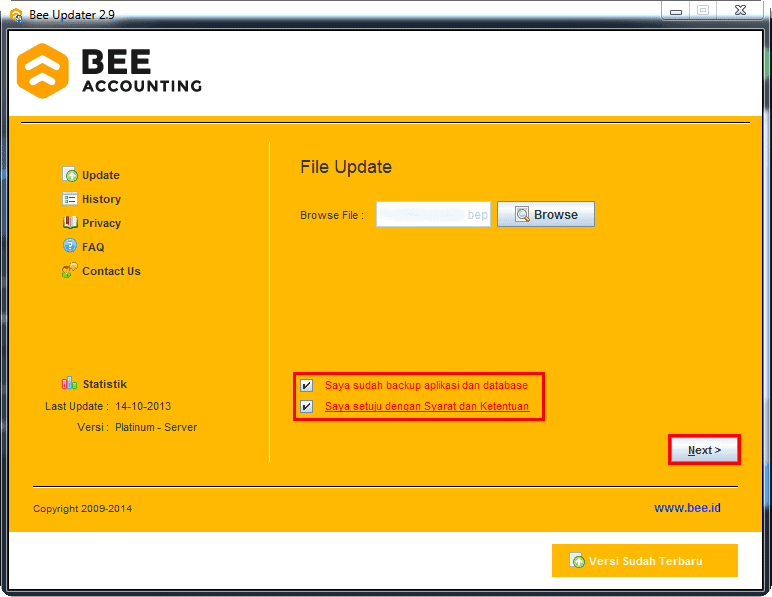Click the Saya sudah backup aplikasi label
772x597 pixels.
(x=426, y=385)
